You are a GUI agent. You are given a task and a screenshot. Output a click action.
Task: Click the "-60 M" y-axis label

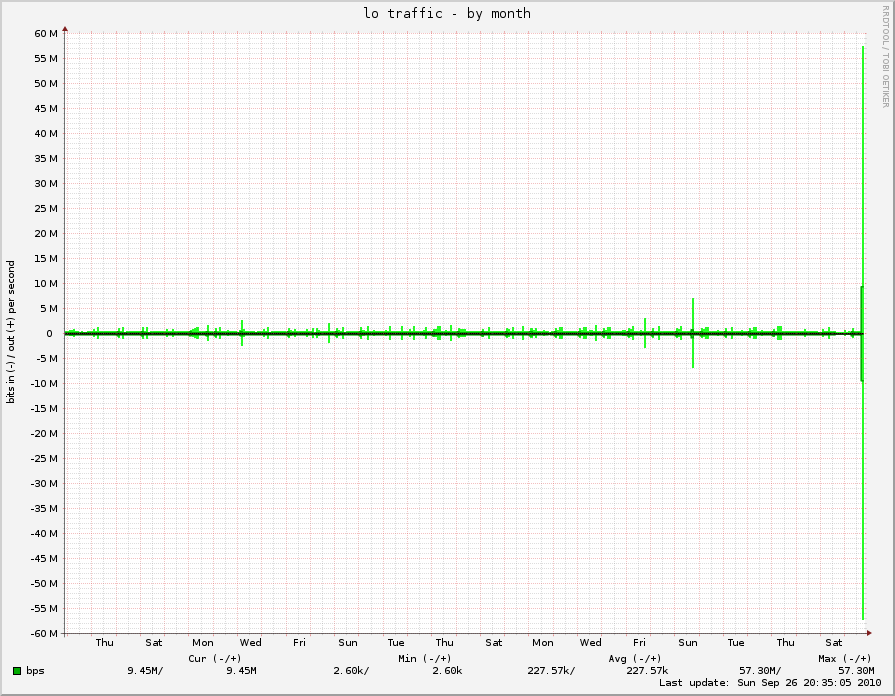coord(44,634)
